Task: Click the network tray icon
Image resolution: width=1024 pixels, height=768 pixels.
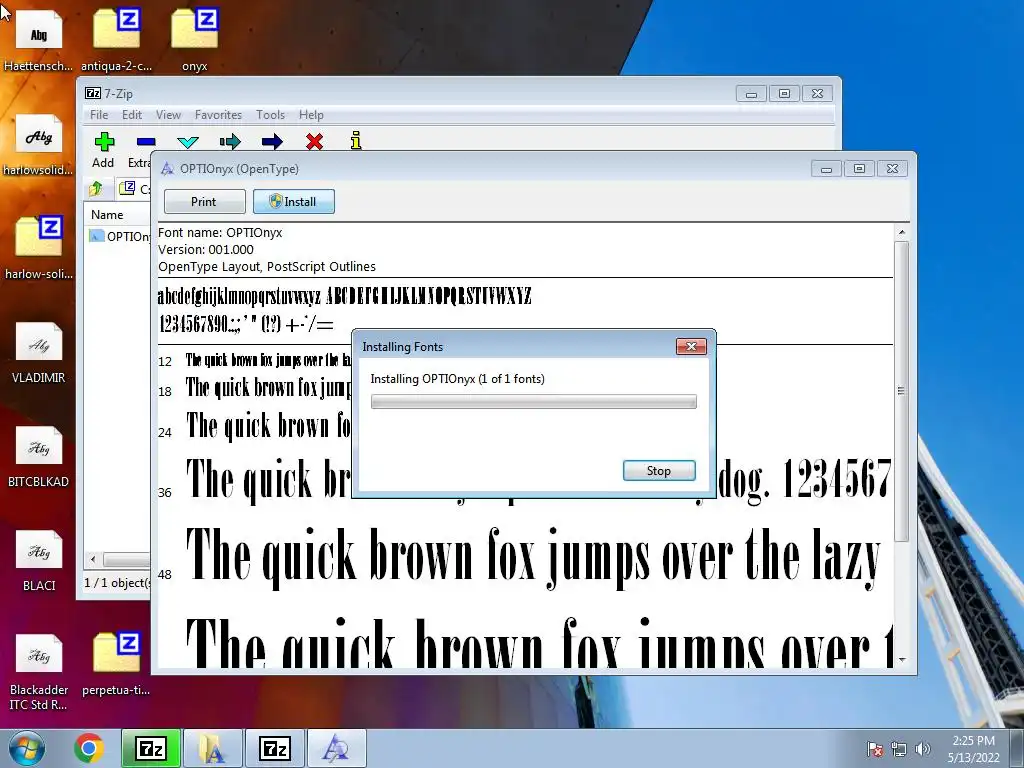Action: click(899, 749)
